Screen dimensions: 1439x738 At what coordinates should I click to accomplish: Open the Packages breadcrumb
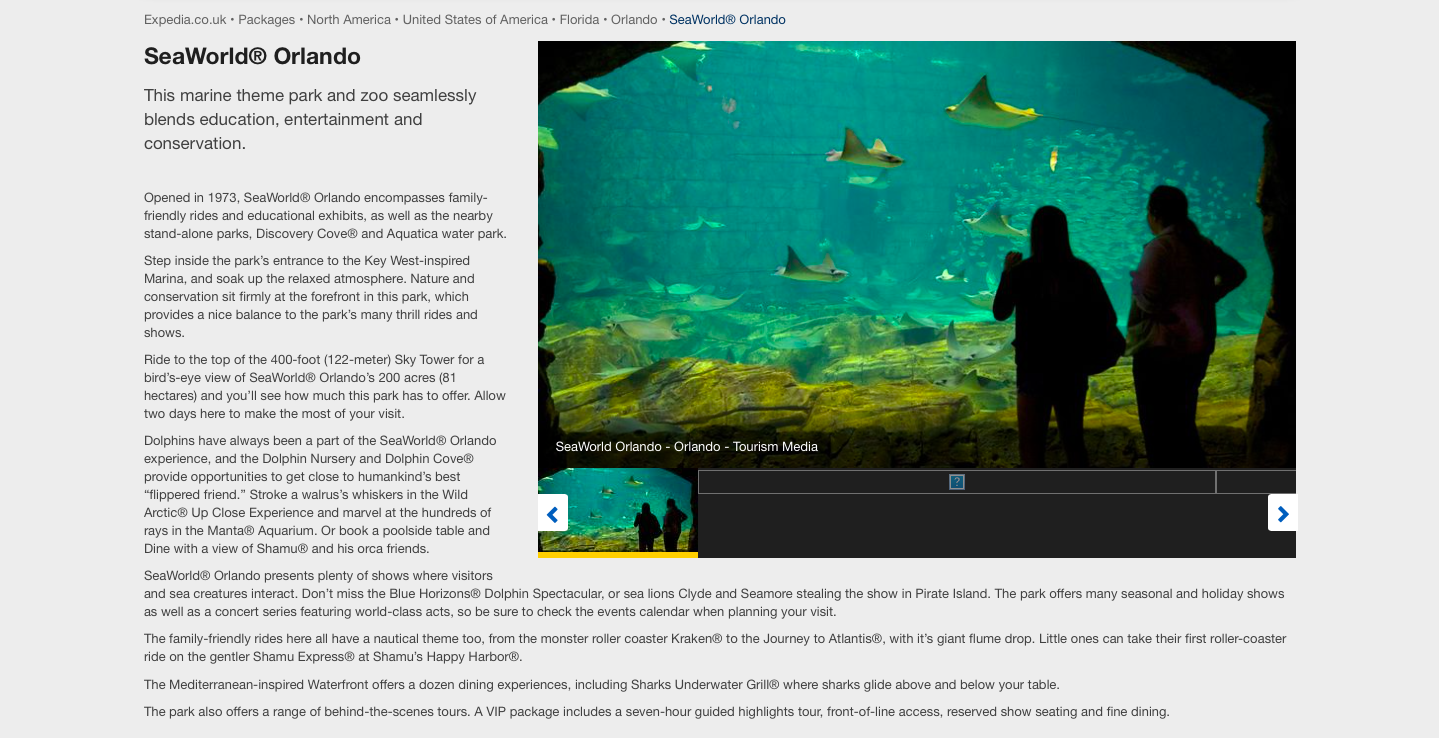pos(267,20)
